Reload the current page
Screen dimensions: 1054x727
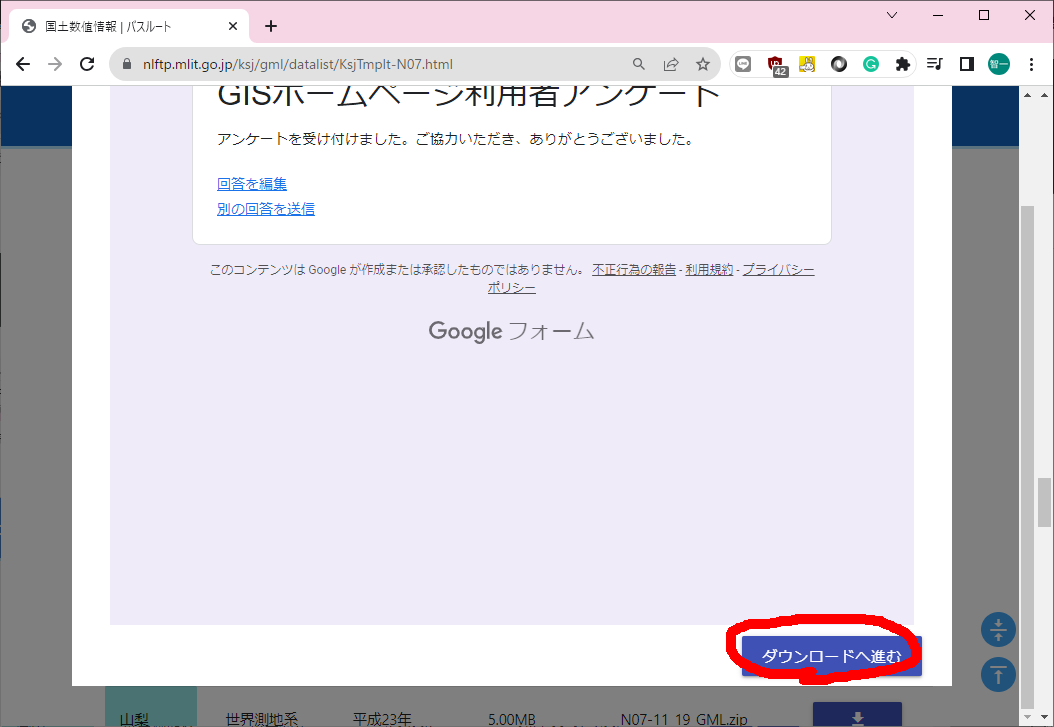tap(87, 64)
